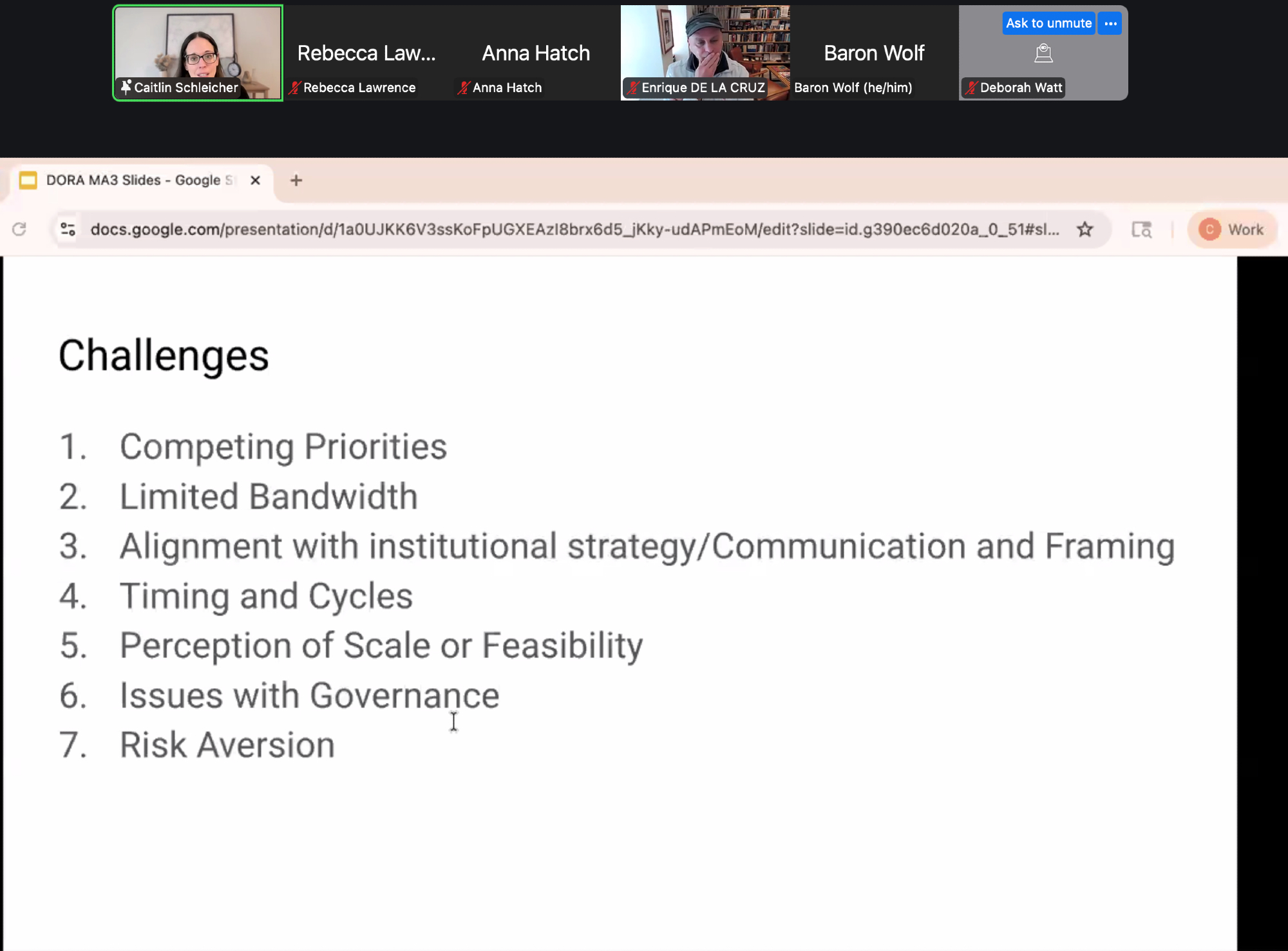
Task: Click Deborah Watt's avatar placeholder icon
Action: tap(1043, 53)
